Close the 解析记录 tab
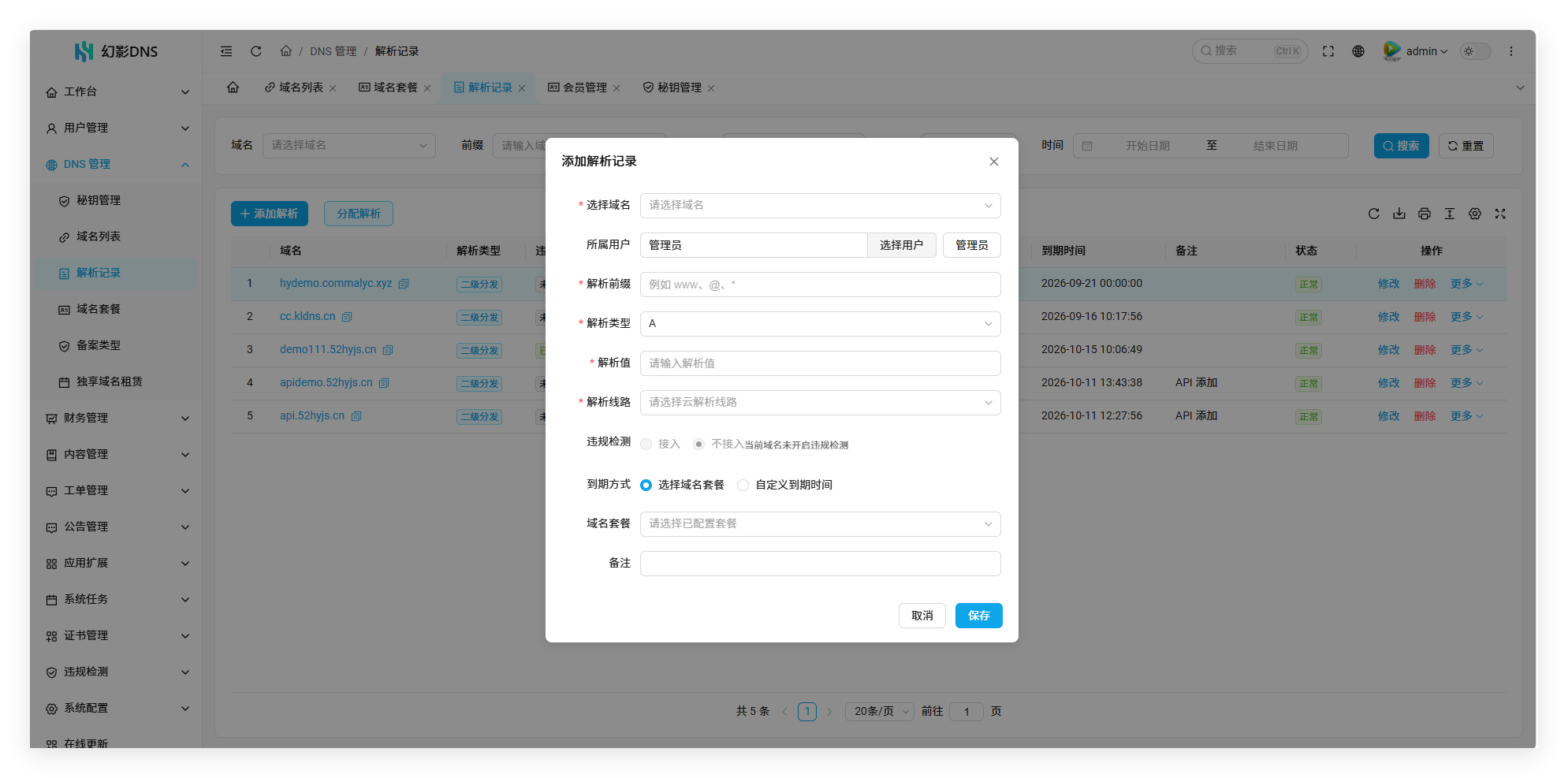 pyautogui.click(x=522, y=88)
